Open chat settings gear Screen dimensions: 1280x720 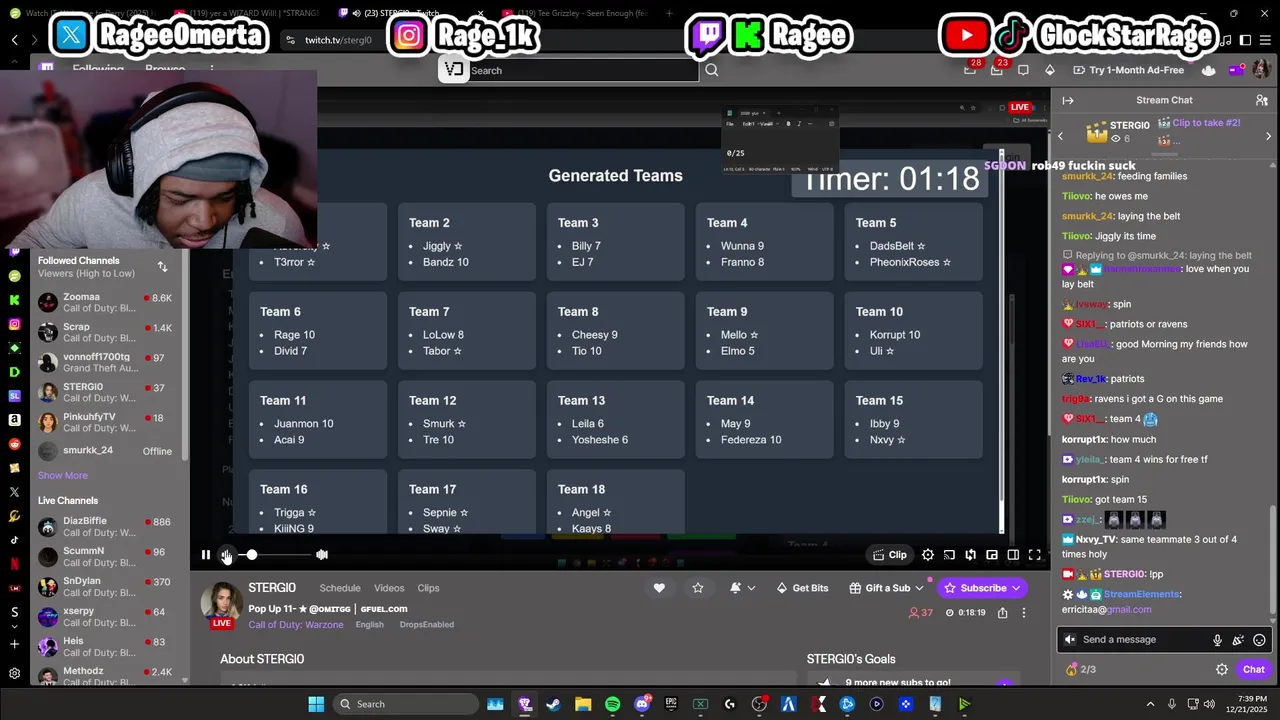pyautogui.click(x=1222, y=670)
